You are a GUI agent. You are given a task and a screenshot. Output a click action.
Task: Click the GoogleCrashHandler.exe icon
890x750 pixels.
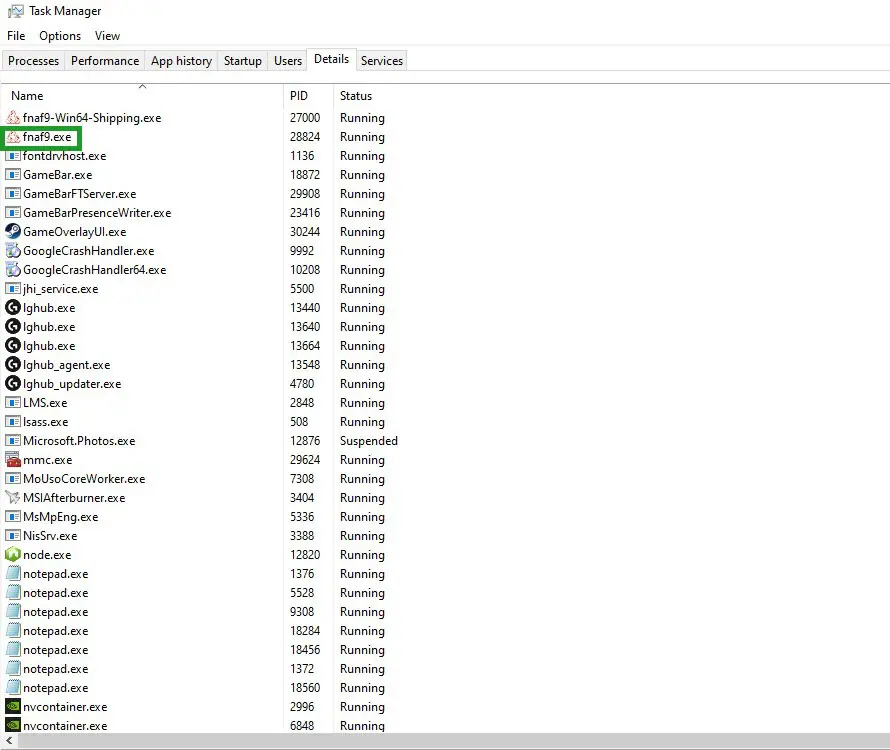point(13,250)
